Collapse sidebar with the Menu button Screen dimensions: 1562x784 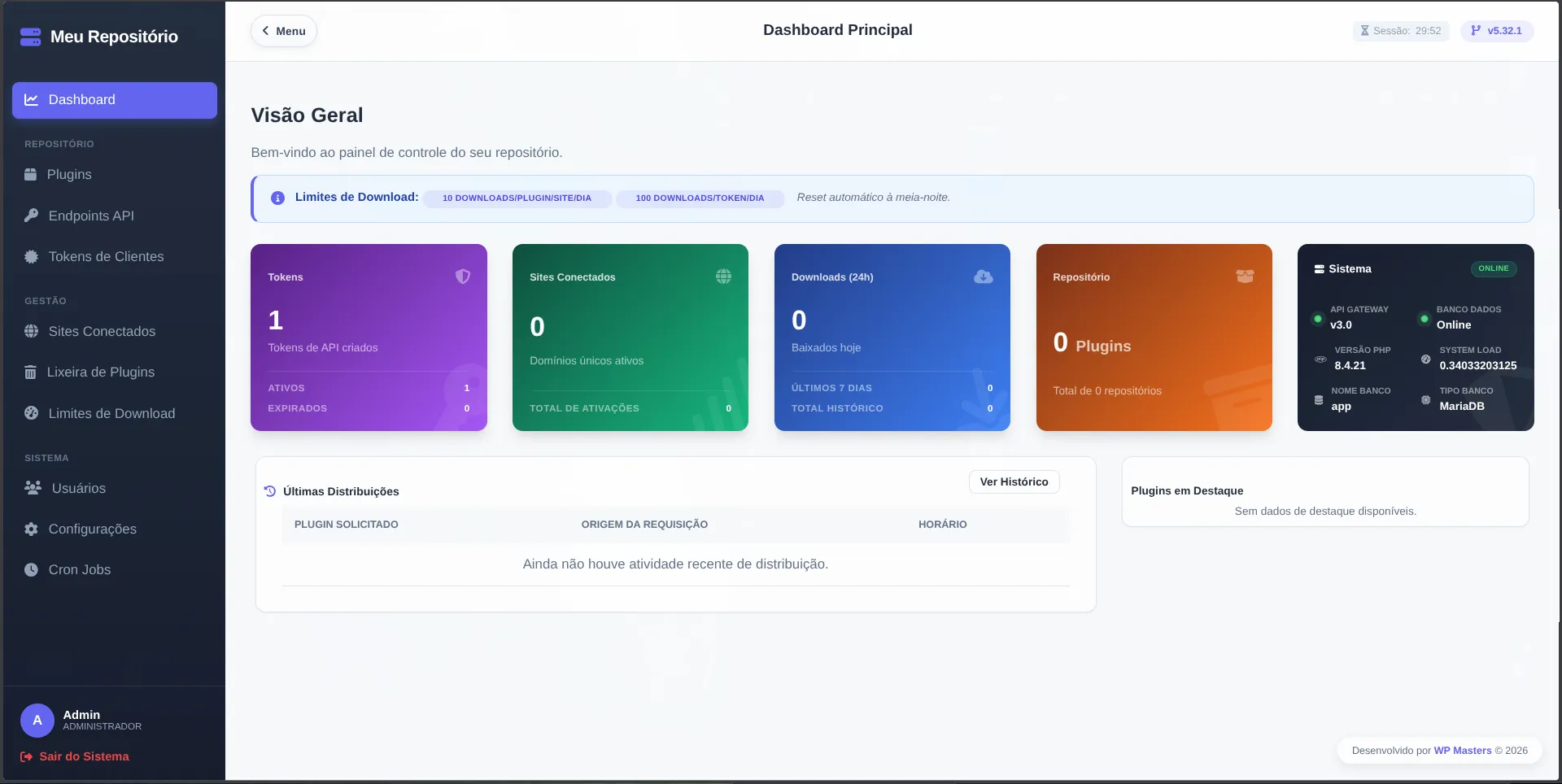point(283,31)
